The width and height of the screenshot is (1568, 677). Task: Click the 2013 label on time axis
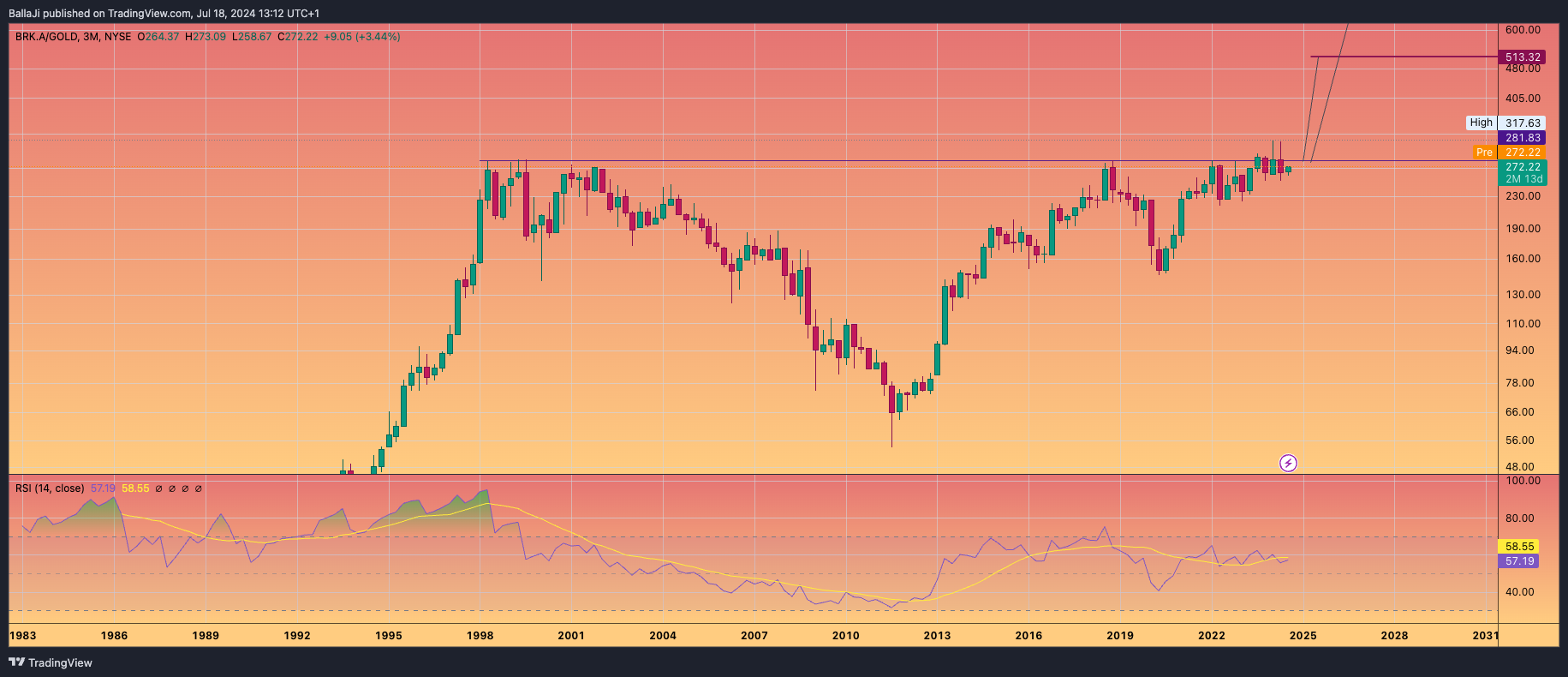pyautogui.click(x=937, y=636)
